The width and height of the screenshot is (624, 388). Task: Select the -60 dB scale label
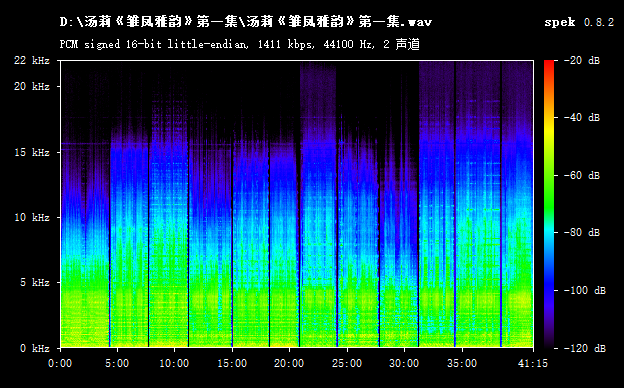[x=582, y=175]
